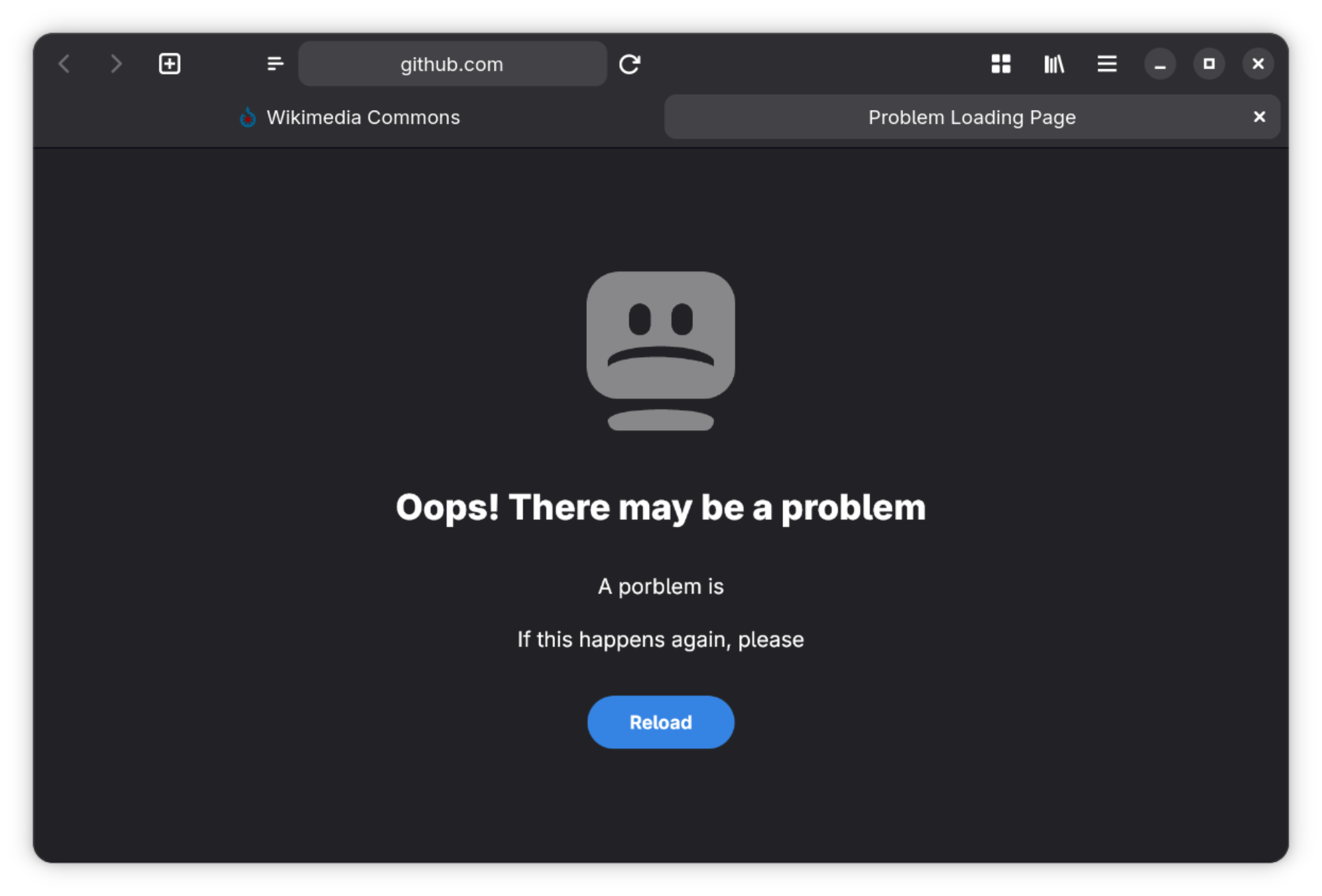Open the hamburger main menu
This screenshot has width=1322, height=896.
tap(1107, 64)
